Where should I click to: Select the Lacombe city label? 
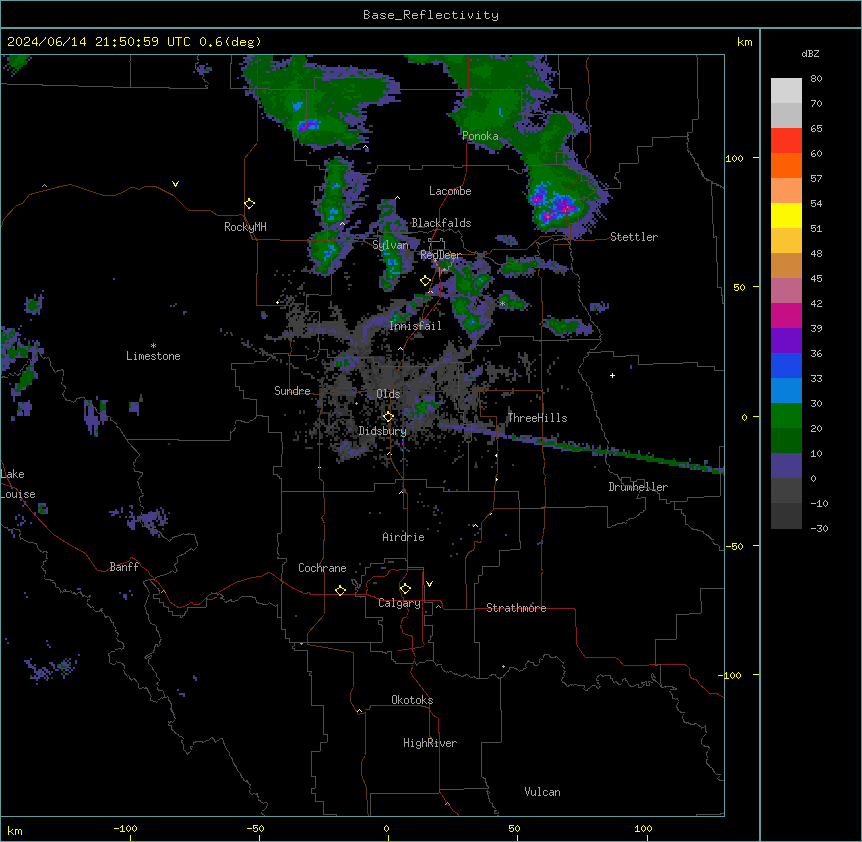(450, 191)
